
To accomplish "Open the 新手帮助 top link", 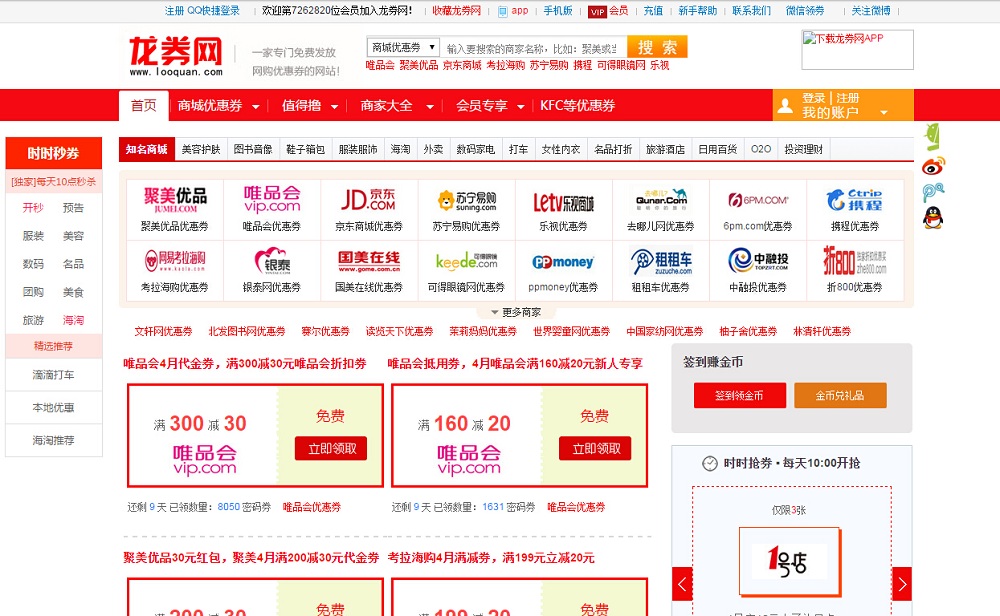I will click(697, 11).
